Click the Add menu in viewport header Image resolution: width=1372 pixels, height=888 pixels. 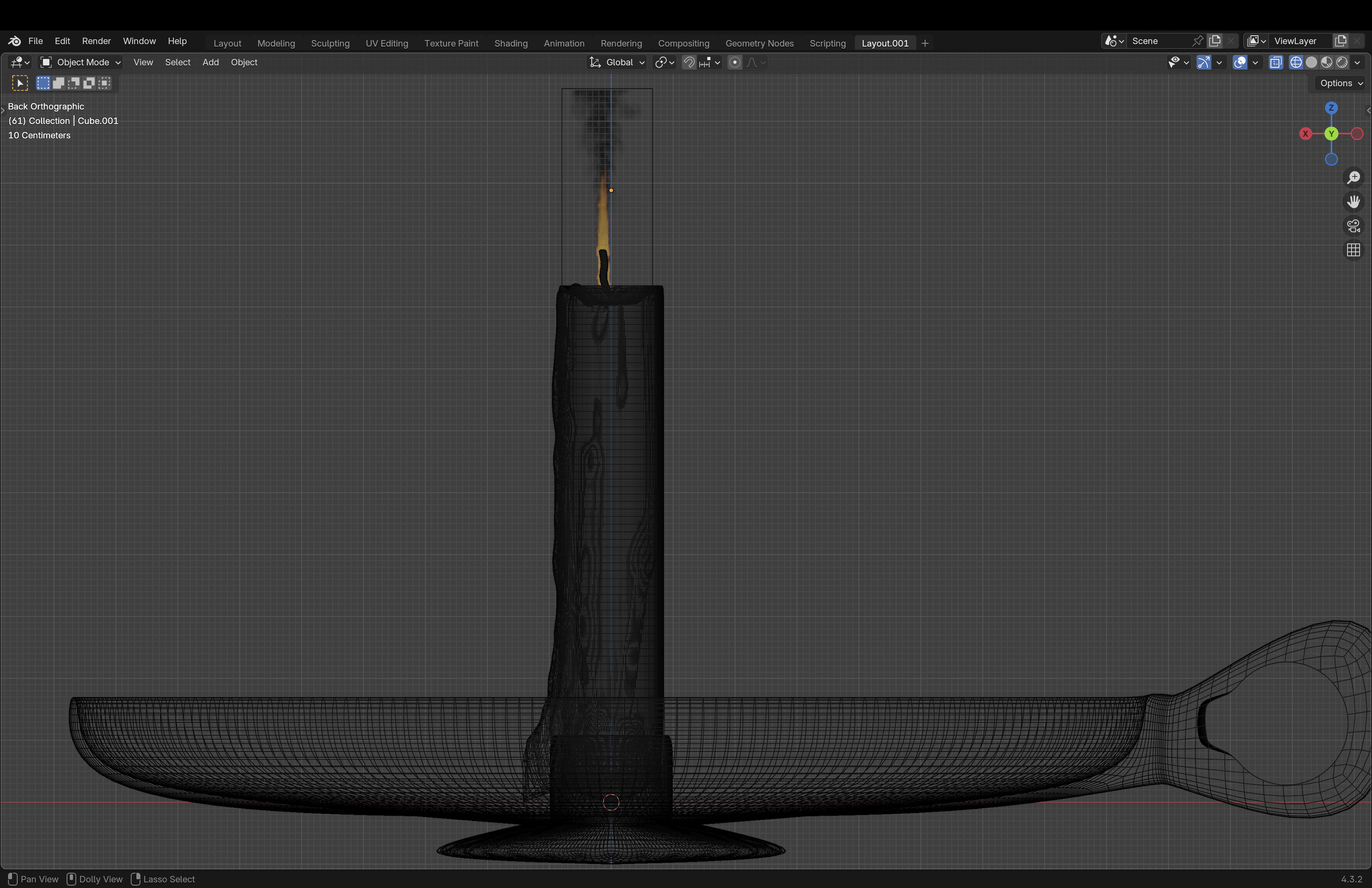[210, 62]
